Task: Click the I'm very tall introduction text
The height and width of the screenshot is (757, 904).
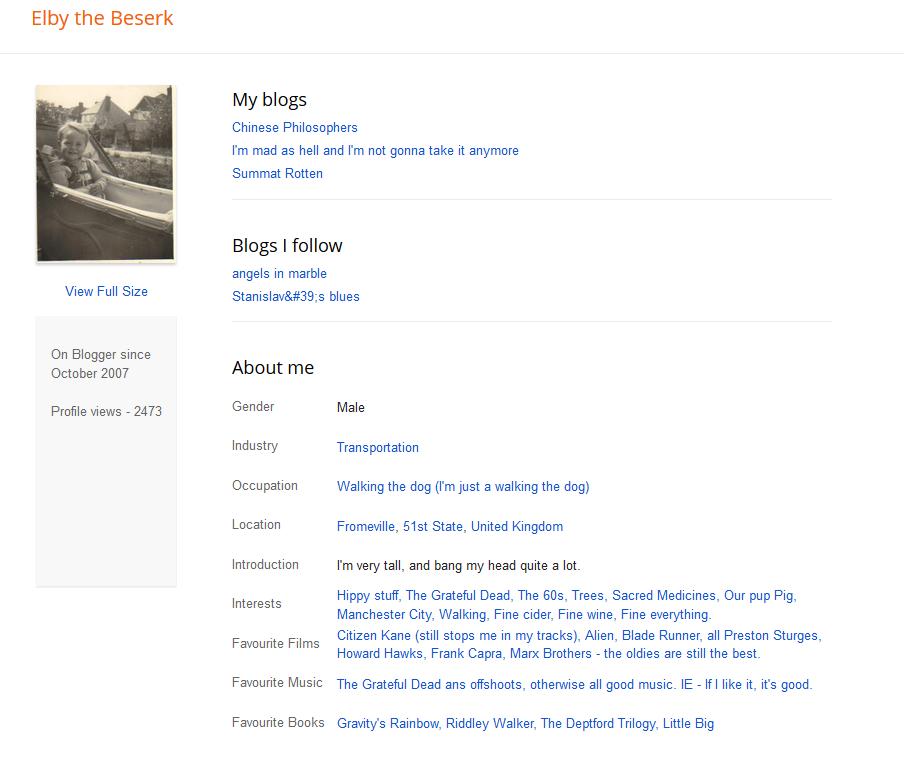Action: [458, 566]
